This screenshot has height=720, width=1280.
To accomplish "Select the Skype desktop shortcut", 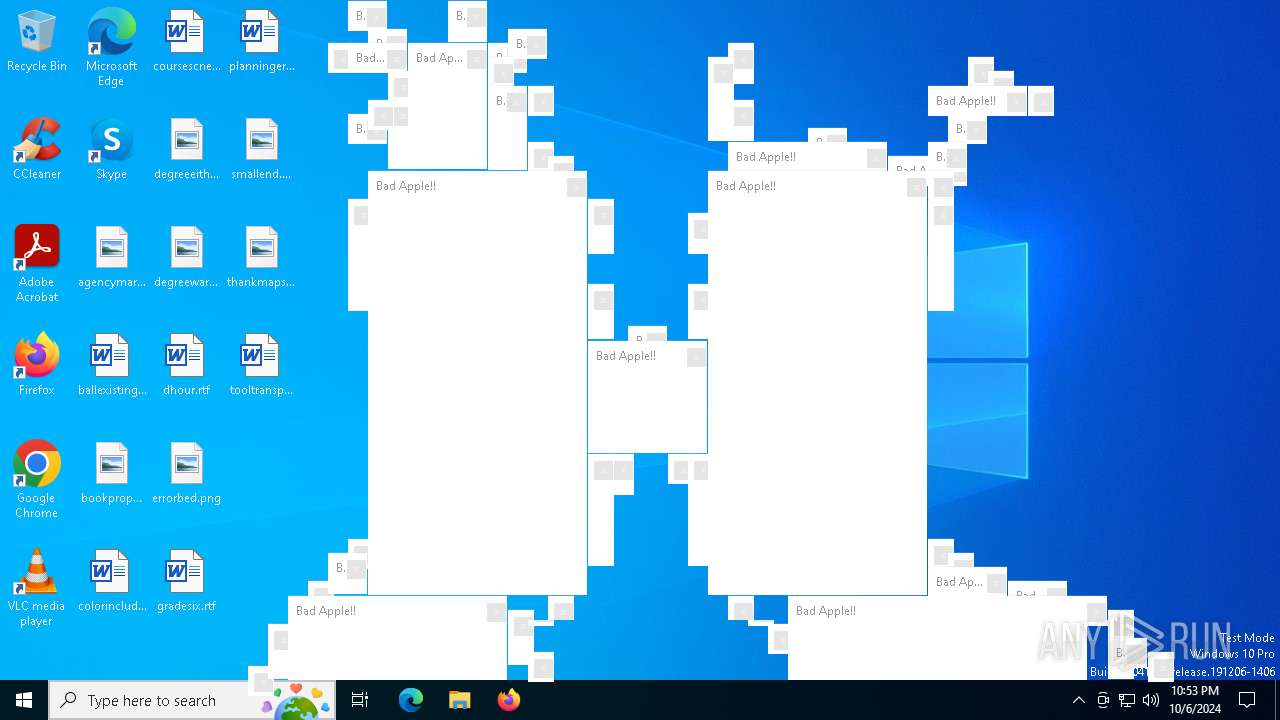I will 111,150.
